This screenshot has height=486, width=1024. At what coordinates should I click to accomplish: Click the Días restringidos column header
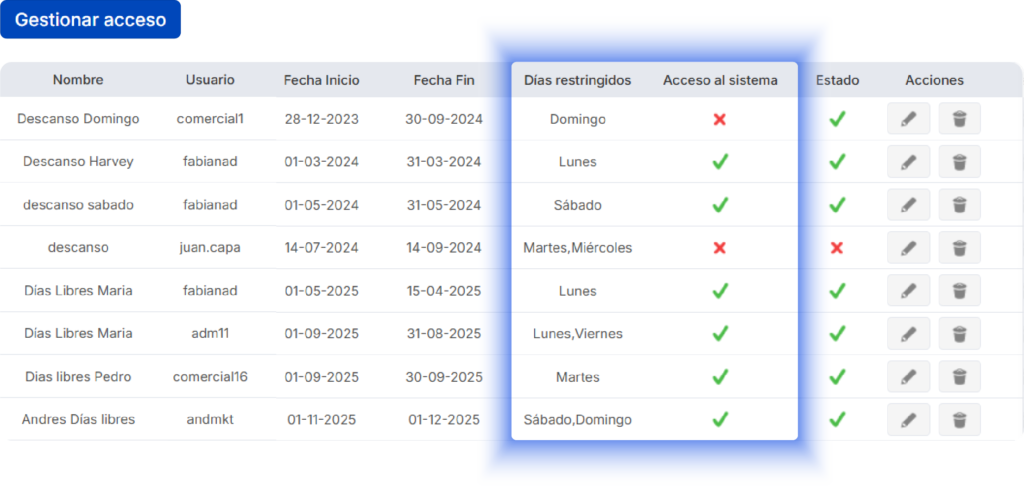click(x=577, y=80)
